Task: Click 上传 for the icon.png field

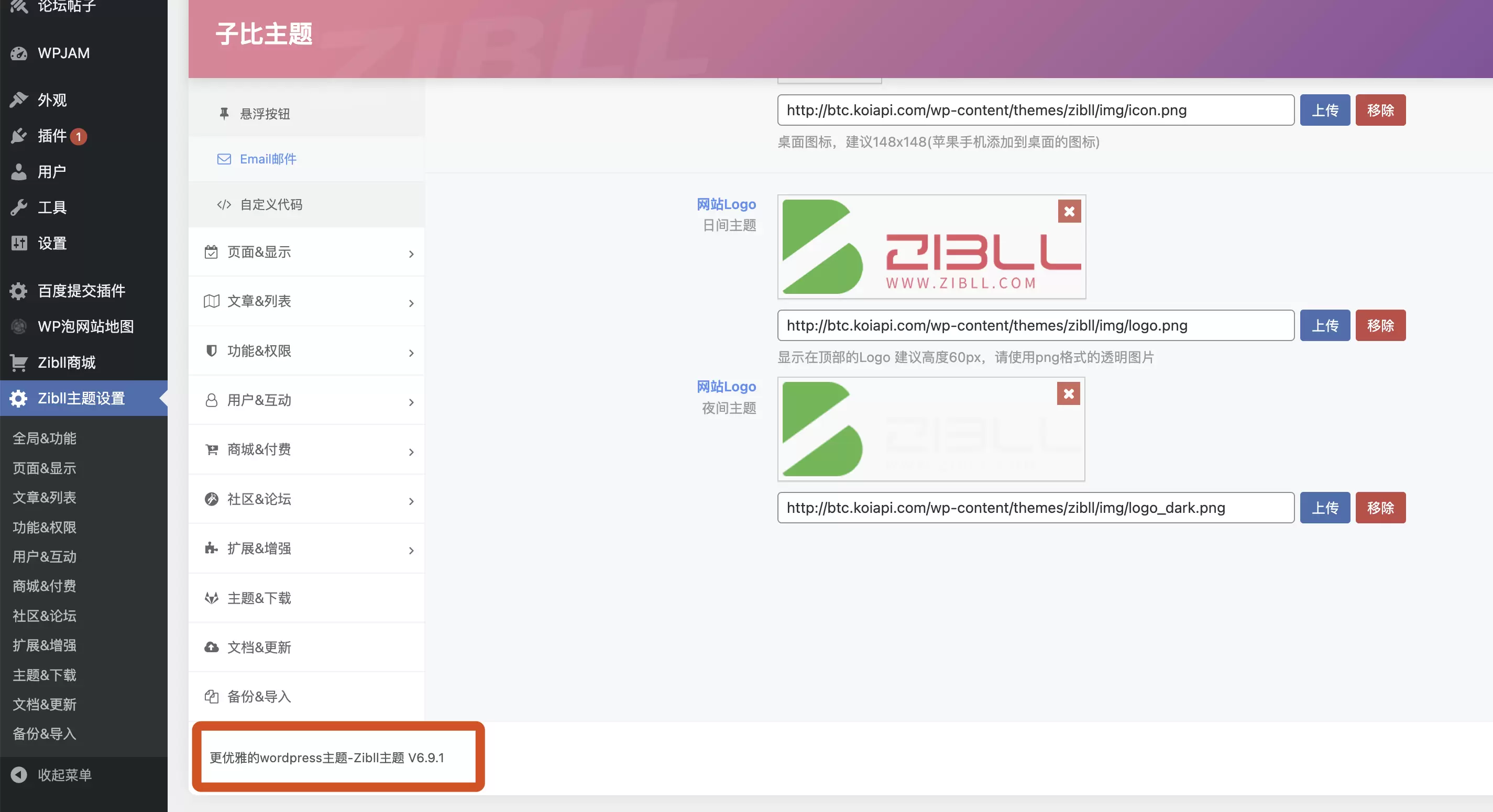Action: tap(1325, 110)
